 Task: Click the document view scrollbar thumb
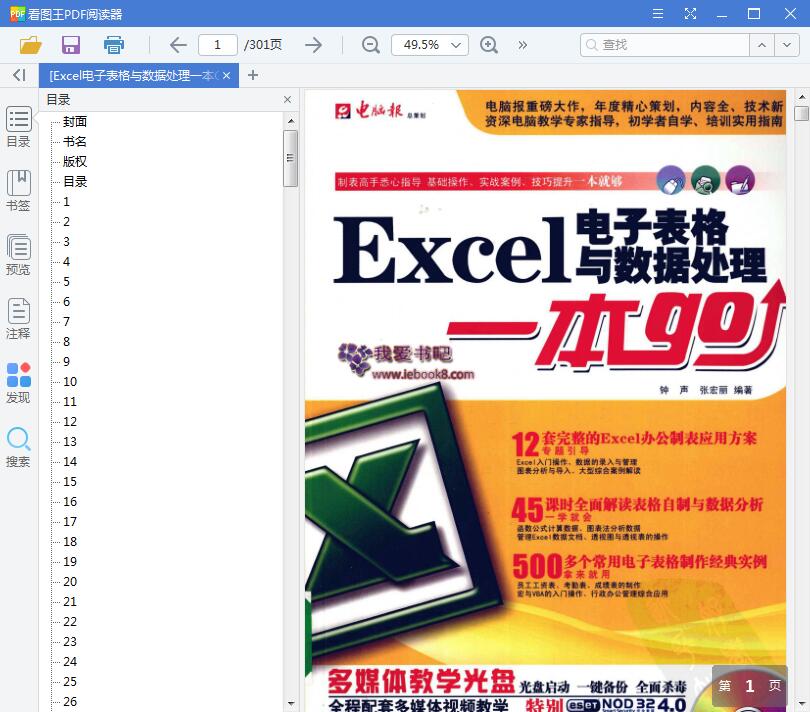click(x=801, y=113)
